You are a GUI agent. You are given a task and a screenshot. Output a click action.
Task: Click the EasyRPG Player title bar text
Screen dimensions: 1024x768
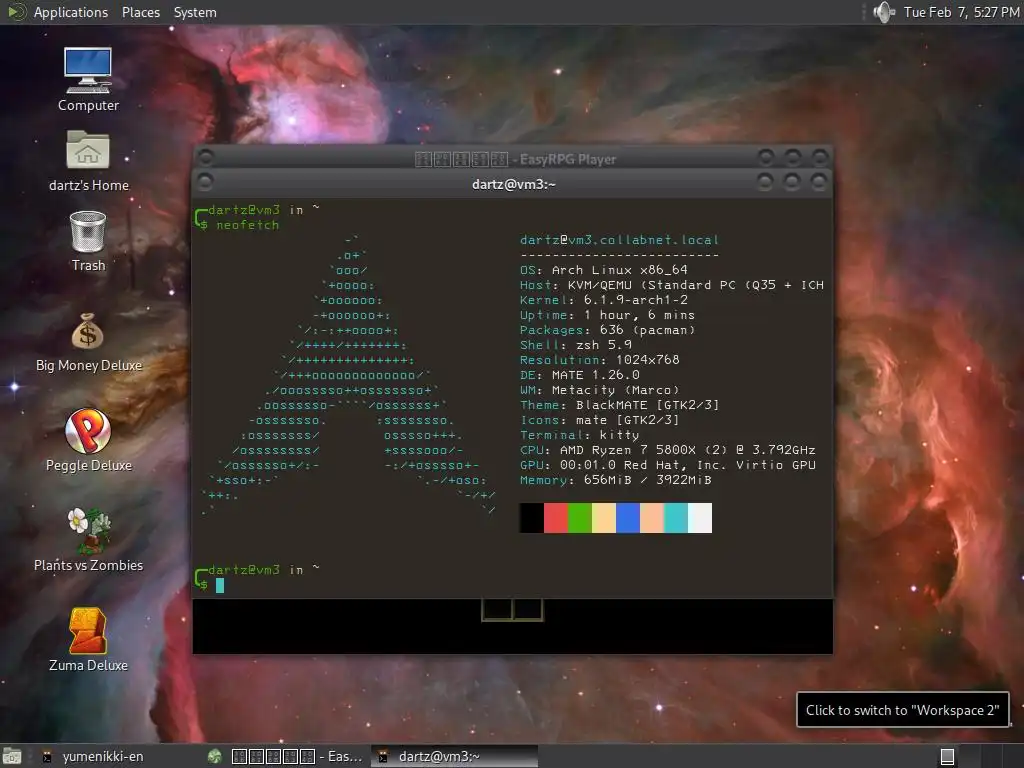pos(515,159)
